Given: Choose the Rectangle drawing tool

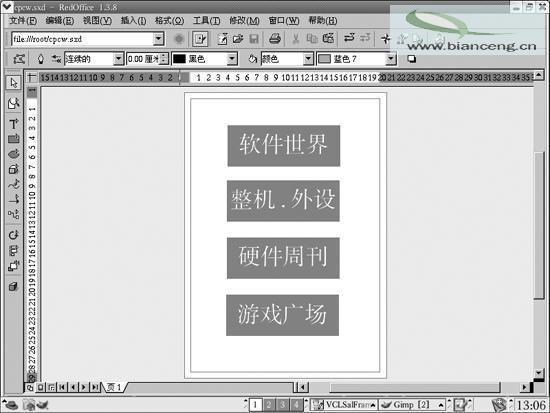Looking at the screenshot, I should tap(14, 139).
